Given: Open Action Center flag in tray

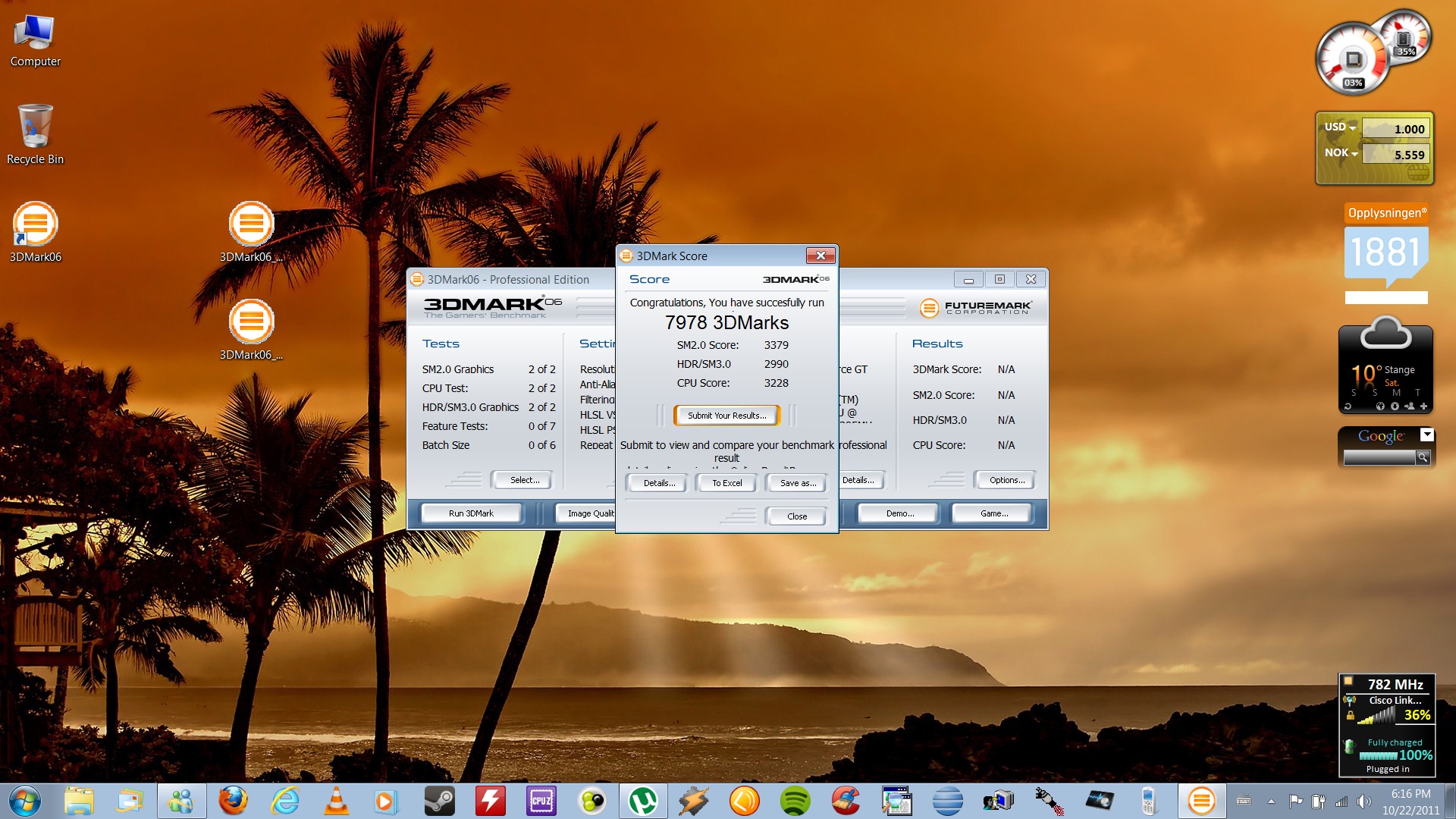Looking at the screenshot, I should point(1296,801).
